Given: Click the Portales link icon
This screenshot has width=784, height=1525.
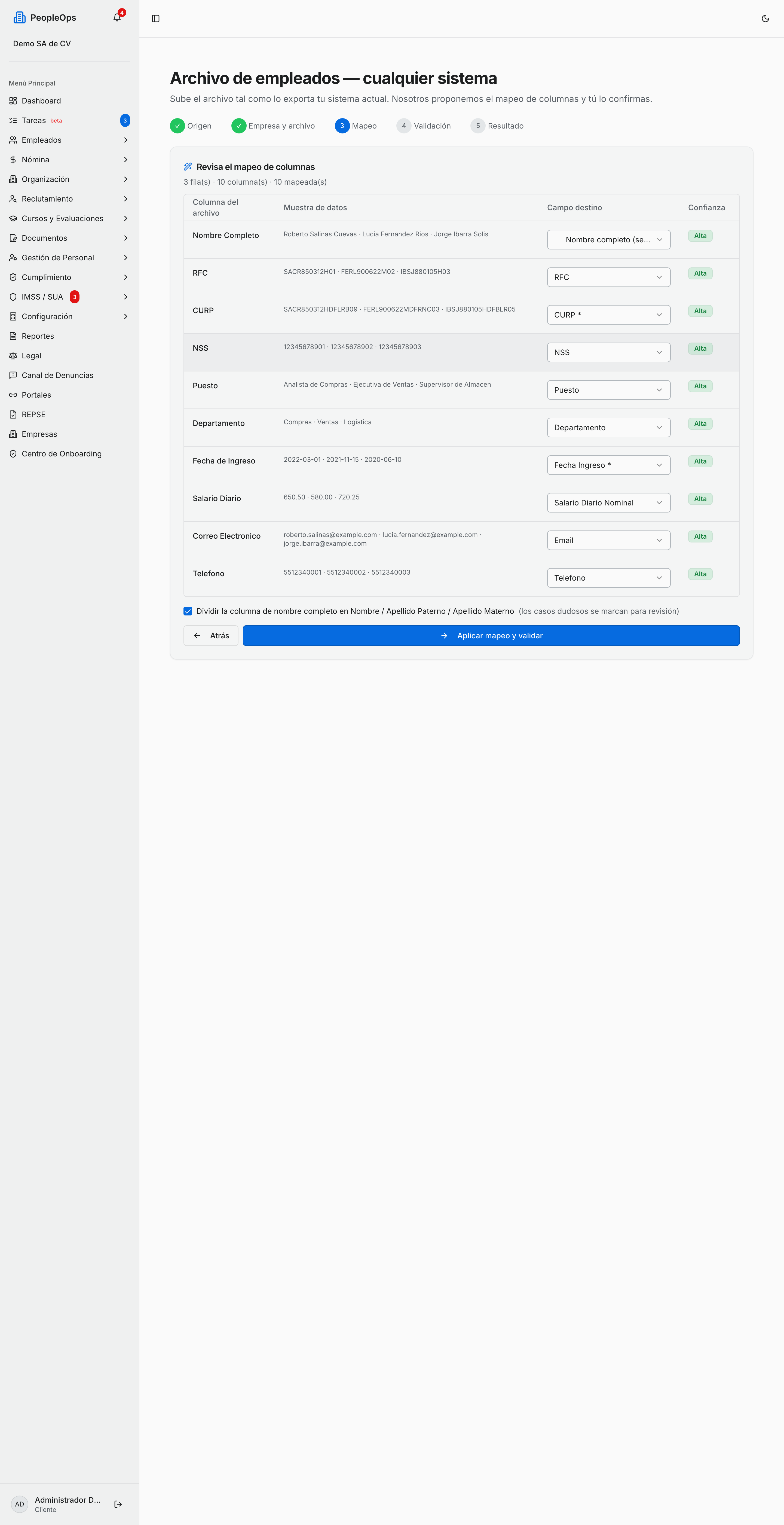Looking at the screenshot, I should [13, 395].
